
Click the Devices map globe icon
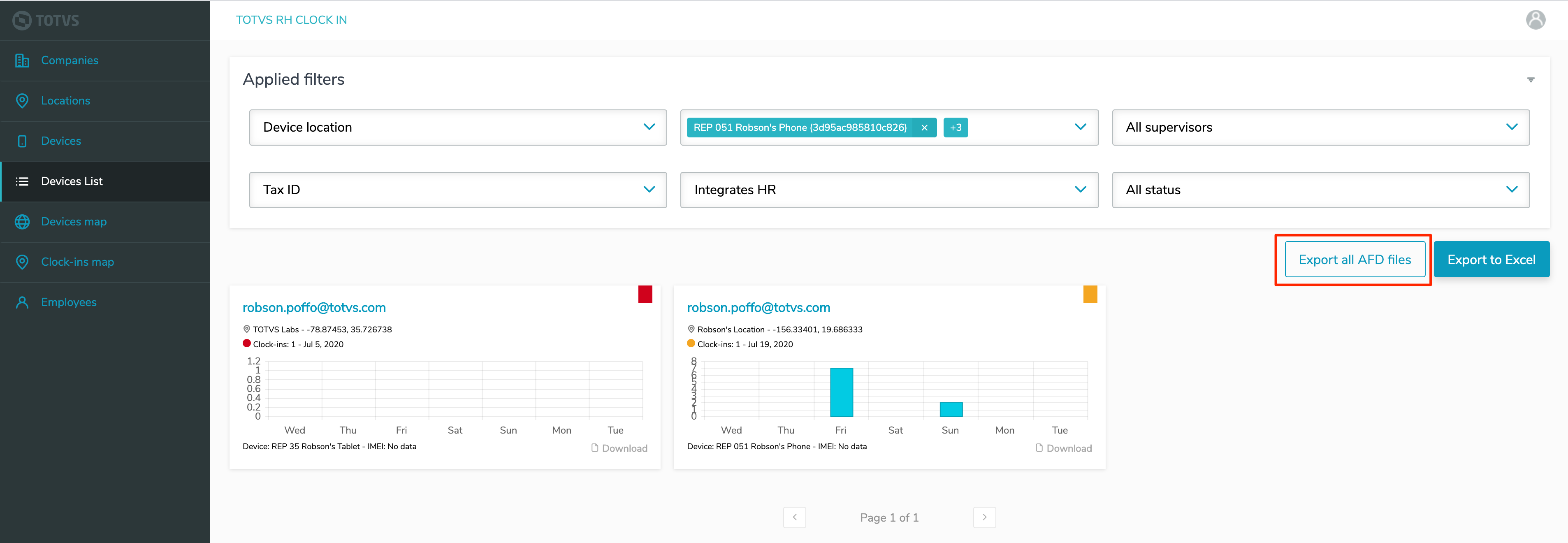[22, 222]
